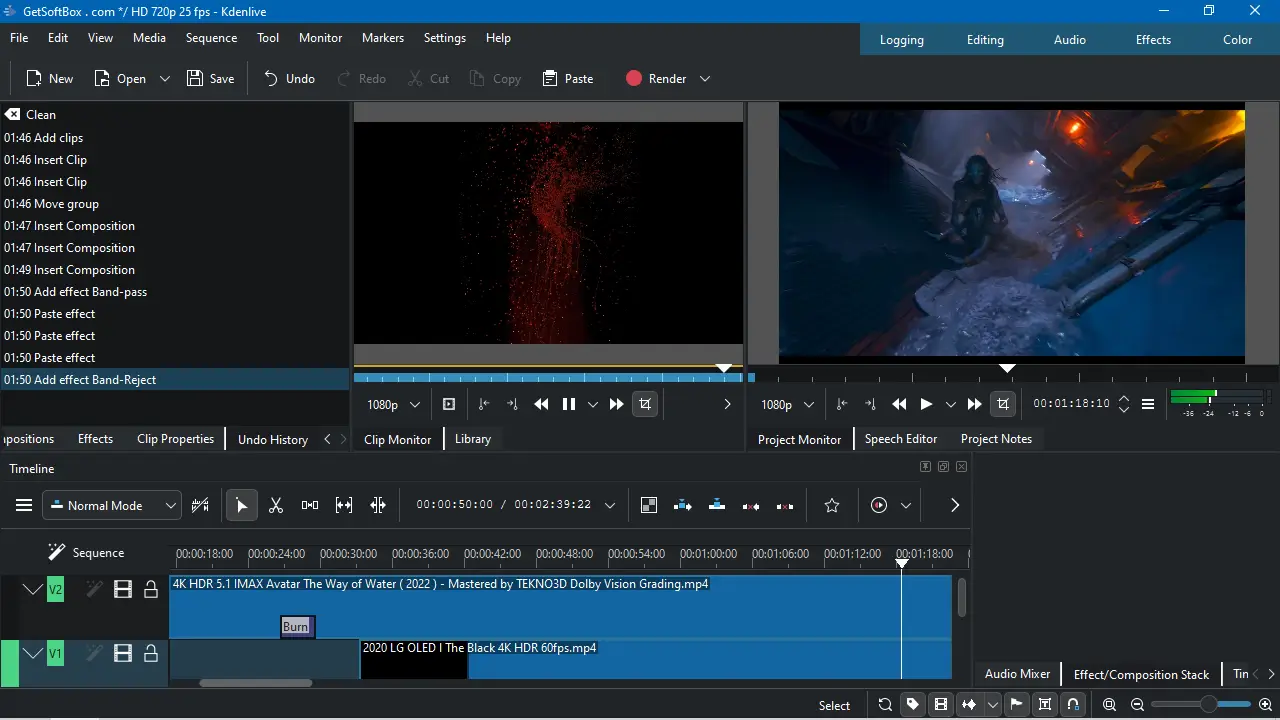Screen dimensions: 1280x720
Task: Click the Extract timeline zone icon
Action: coord(751,505)
